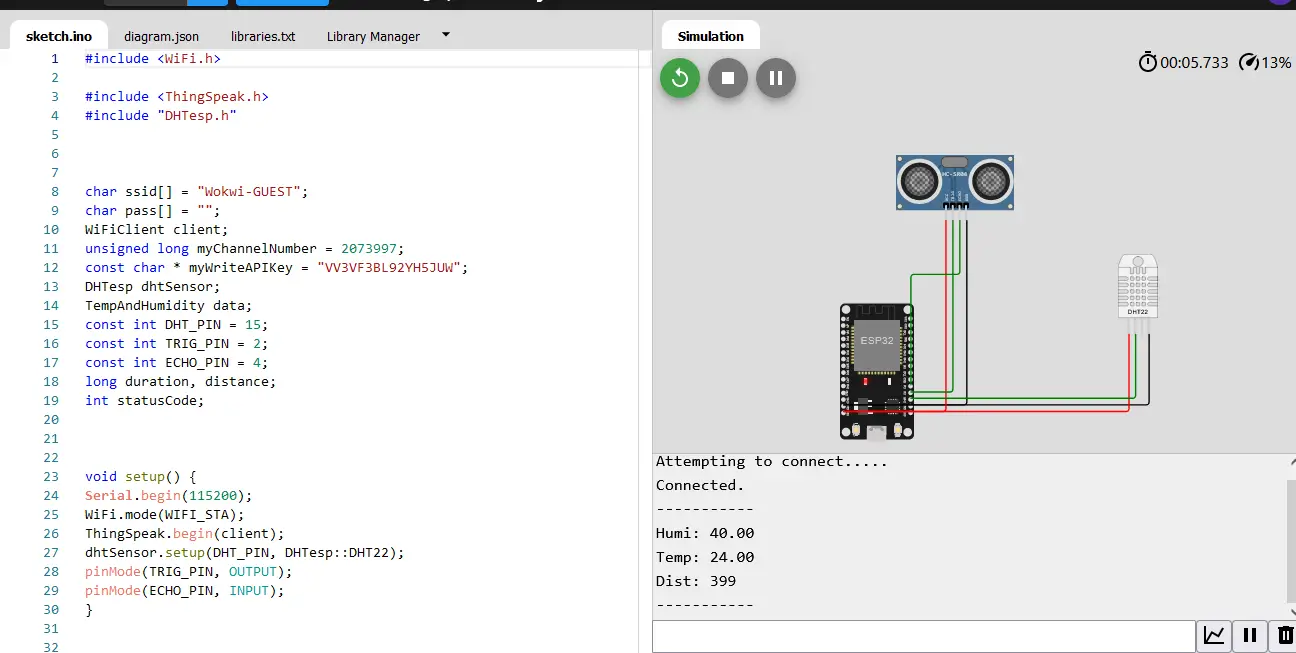Click the 'TRIG_PIN = 2' line
This screenshot has width=1296, height=653.
pos(177,344)
